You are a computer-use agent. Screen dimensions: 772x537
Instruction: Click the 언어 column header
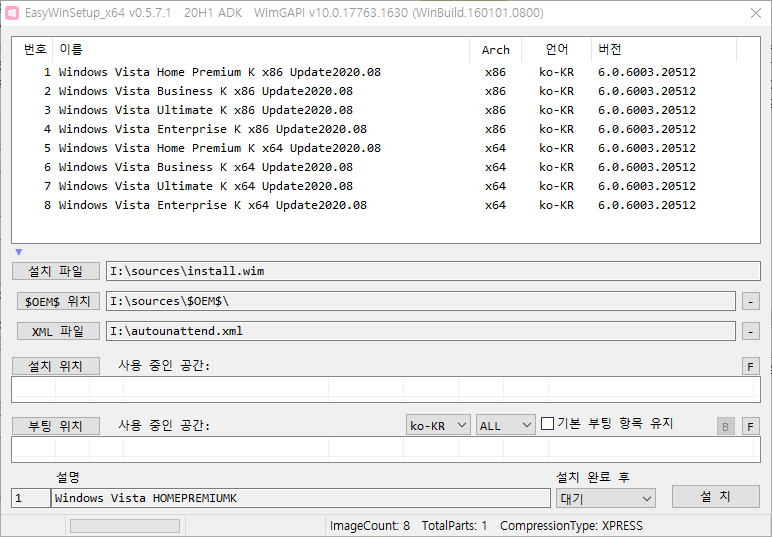pyautogui.click(x=556, y=49)
